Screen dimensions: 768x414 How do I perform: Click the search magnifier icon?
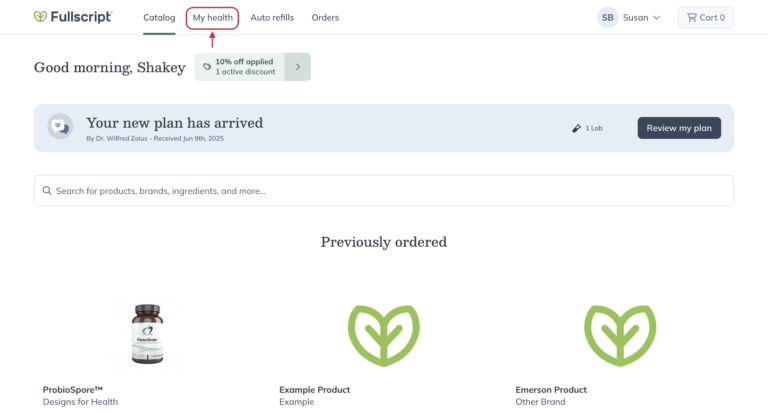pyautogui.click(x=46, y=190)
